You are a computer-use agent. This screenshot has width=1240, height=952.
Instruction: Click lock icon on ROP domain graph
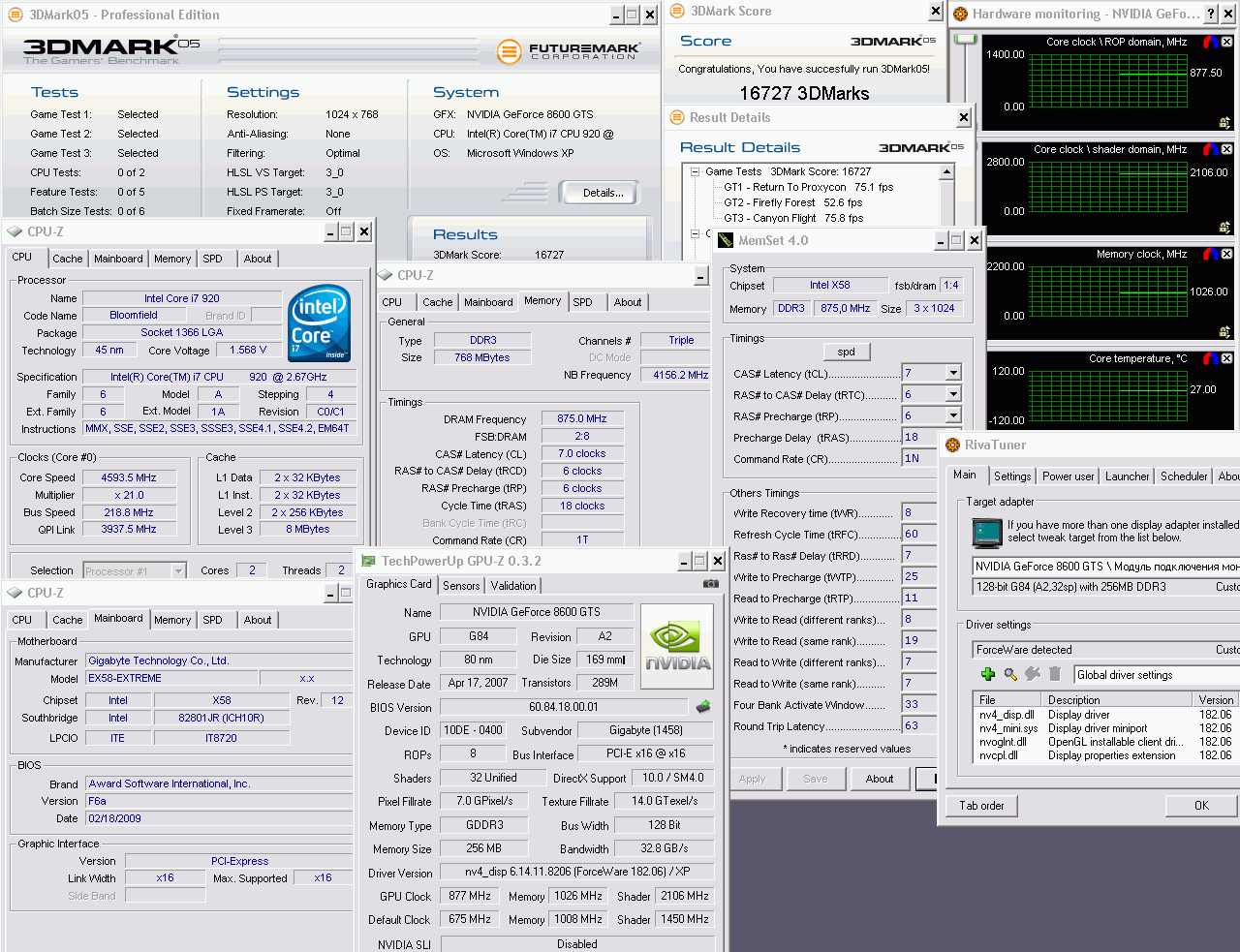point(1224,123)
